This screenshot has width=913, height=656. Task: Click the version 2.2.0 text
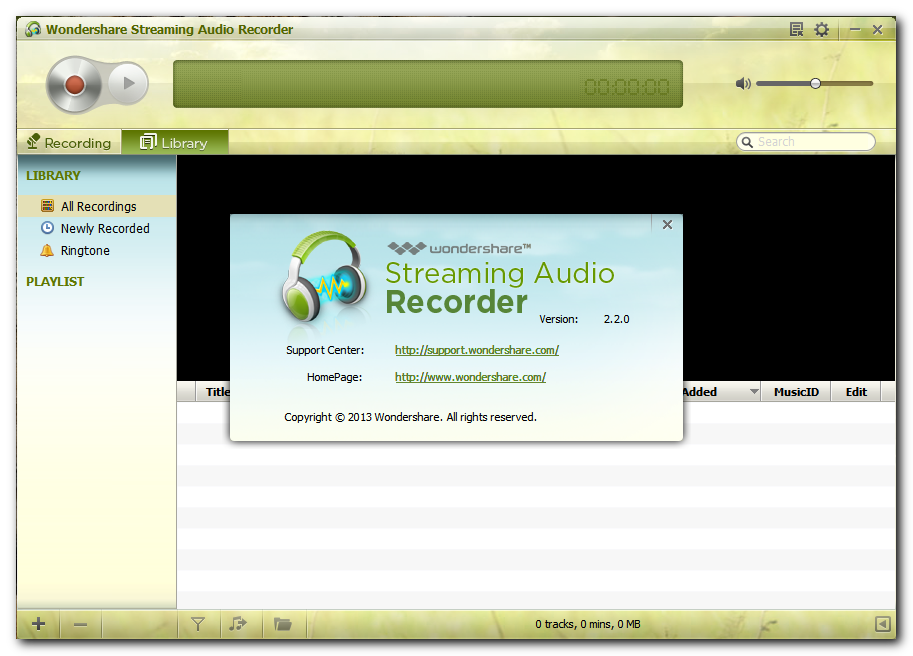pos(616,319)
